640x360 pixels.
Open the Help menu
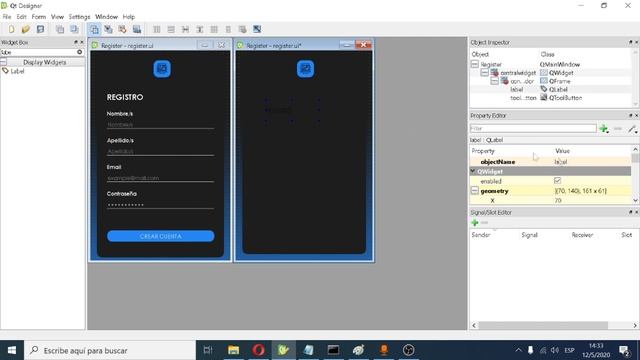[x=129, y=17]
